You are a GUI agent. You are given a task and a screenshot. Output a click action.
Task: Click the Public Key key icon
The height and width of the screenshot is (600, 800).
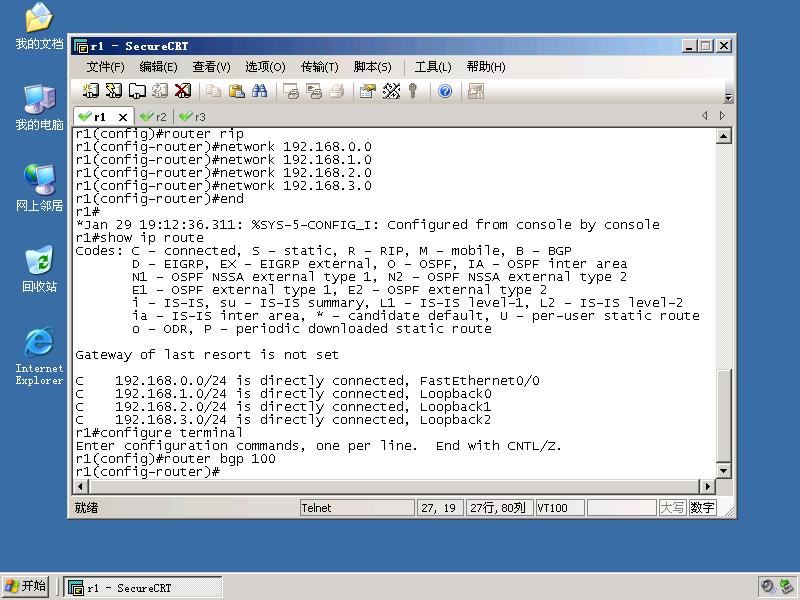tap(413, 91)
